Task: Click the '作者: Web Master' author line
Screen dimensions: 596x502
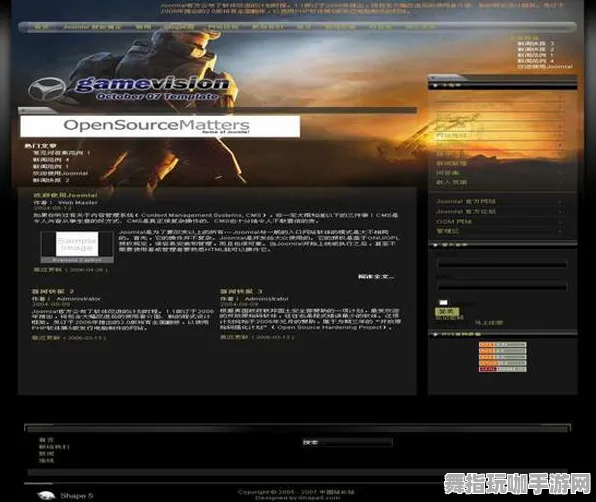Action: click(x=65, y=203)
